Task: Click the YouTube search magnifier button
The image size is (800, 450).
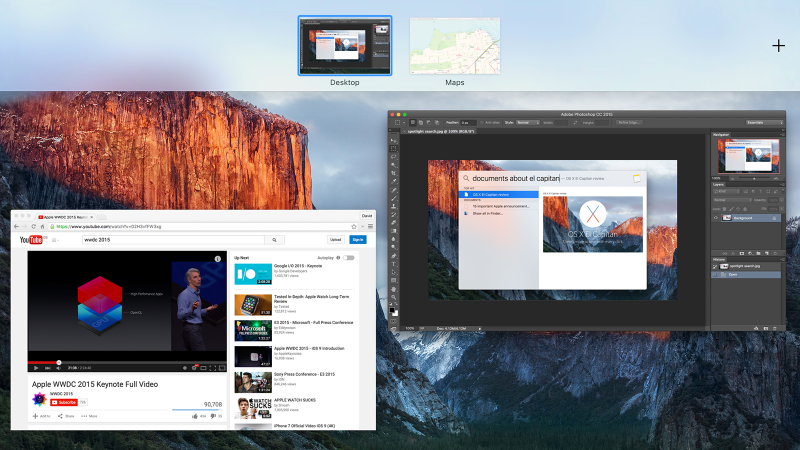Action: [x=274, y=240]
